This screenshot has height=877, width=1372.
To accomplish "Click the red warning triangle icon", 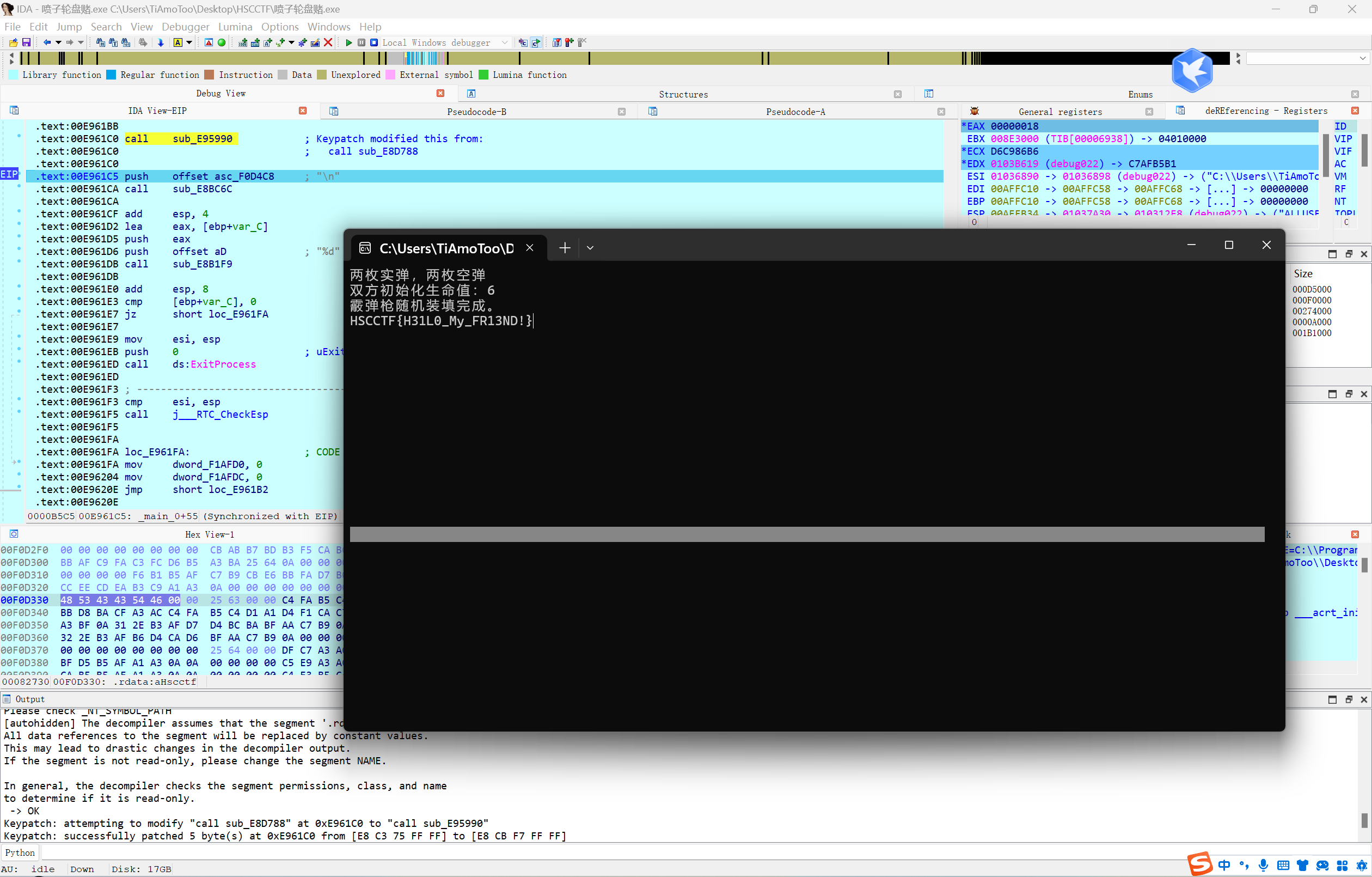I will coord(209,43).
